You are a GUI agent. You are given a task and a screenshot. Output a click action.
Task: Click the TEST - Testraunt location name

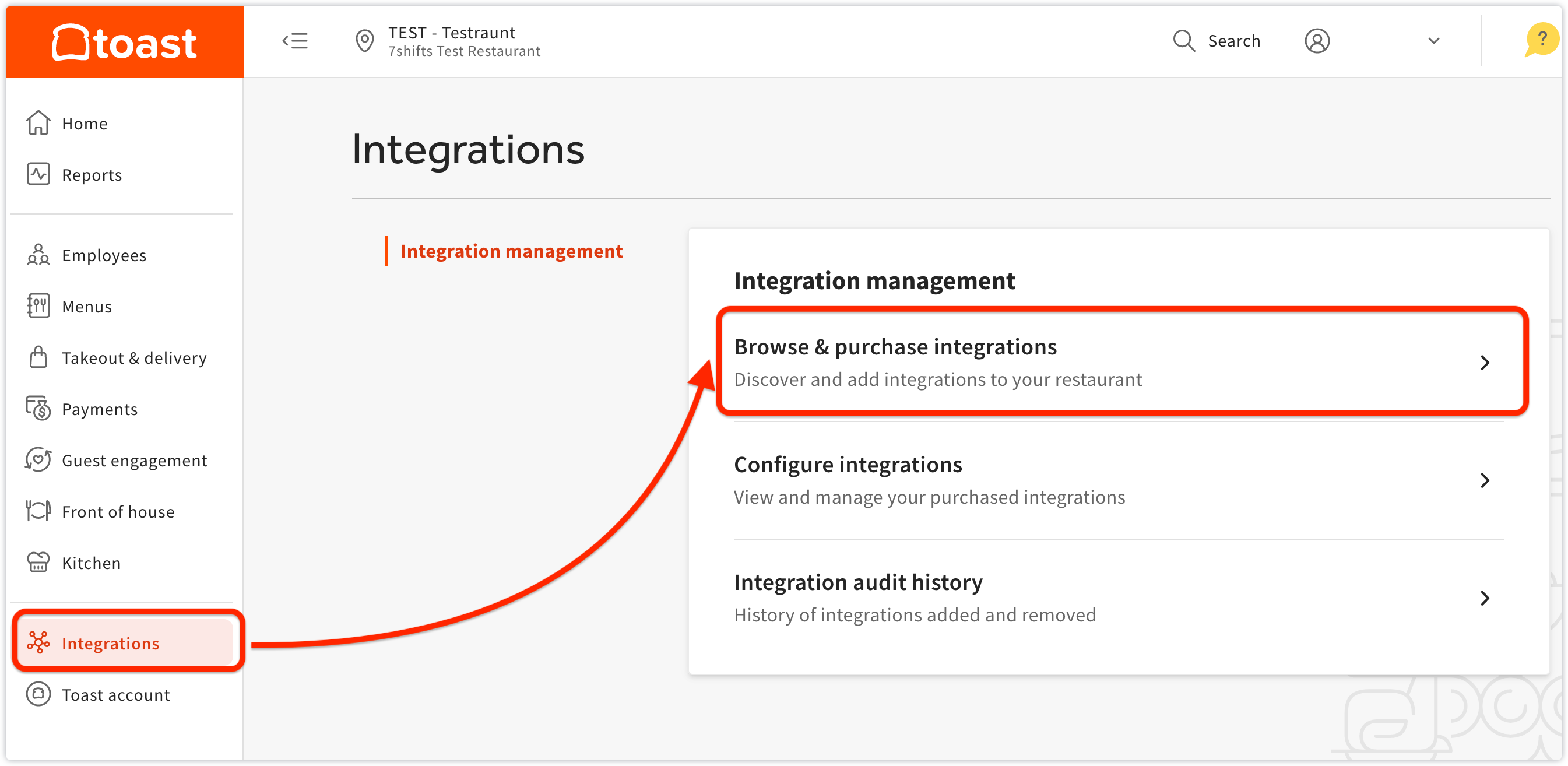click(452, 32)
